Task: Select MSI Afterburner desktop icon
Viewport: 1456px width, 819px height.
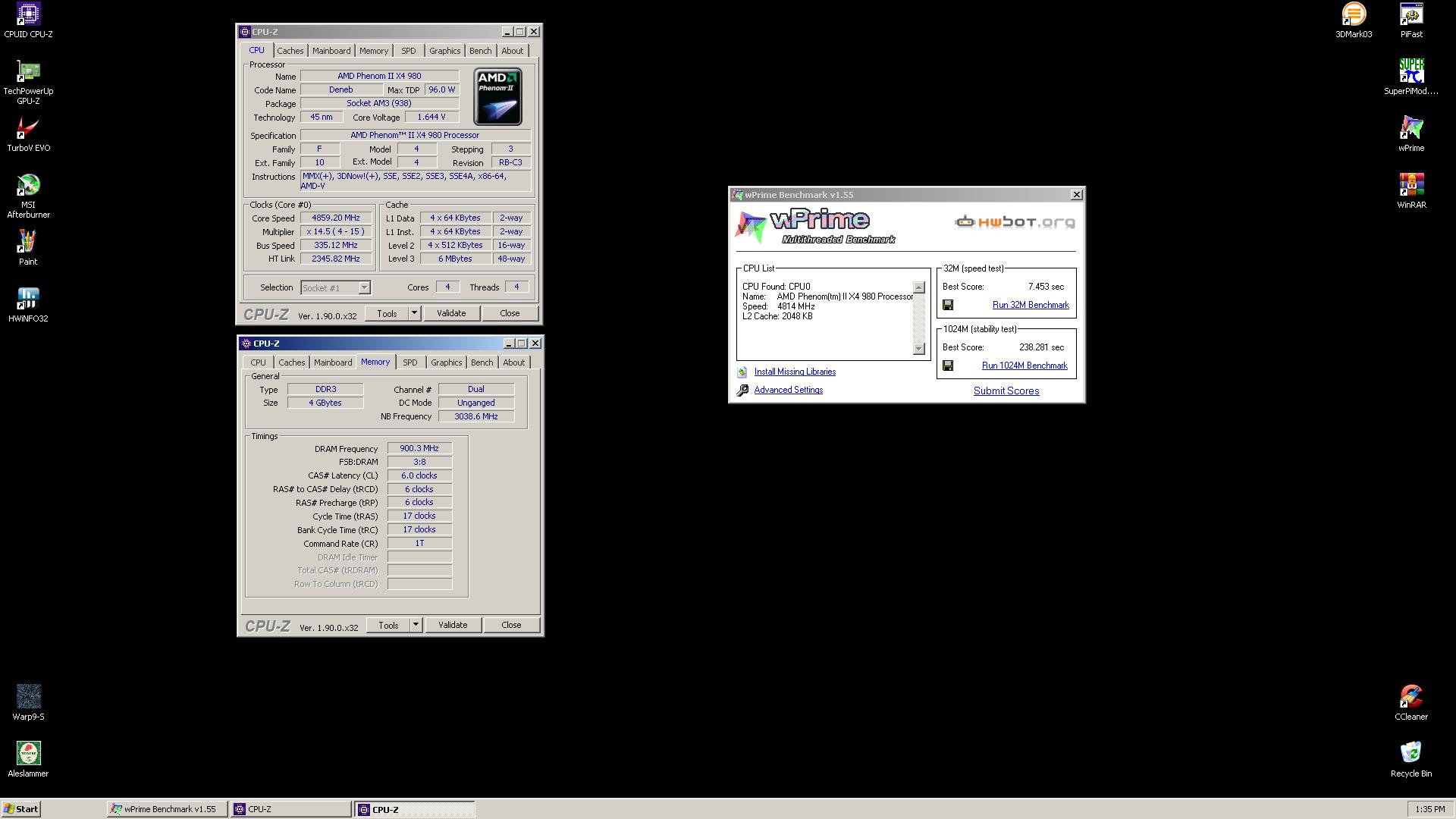Action: pyautogui.click(x=28, y=196)
